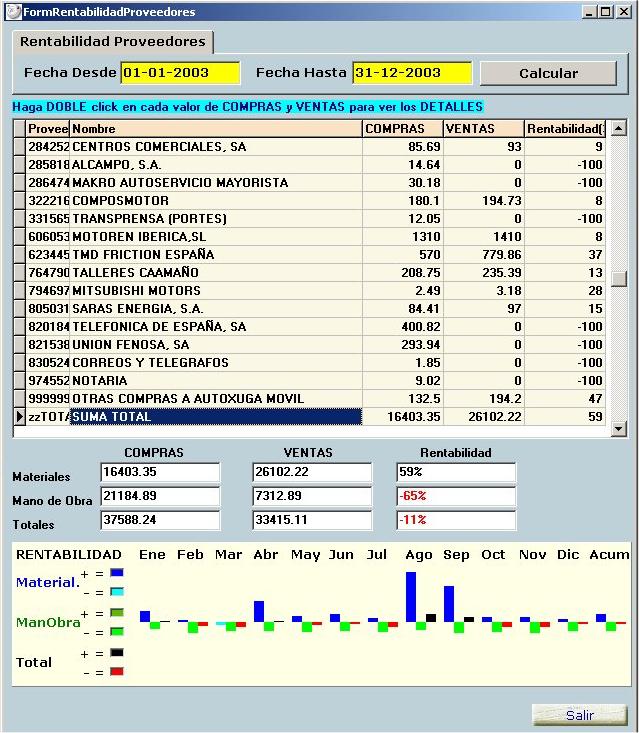The width and height of the screenshot is (639, 733).
Task: Click Materiales Rentabilidad field 59%
Action: 456,472
